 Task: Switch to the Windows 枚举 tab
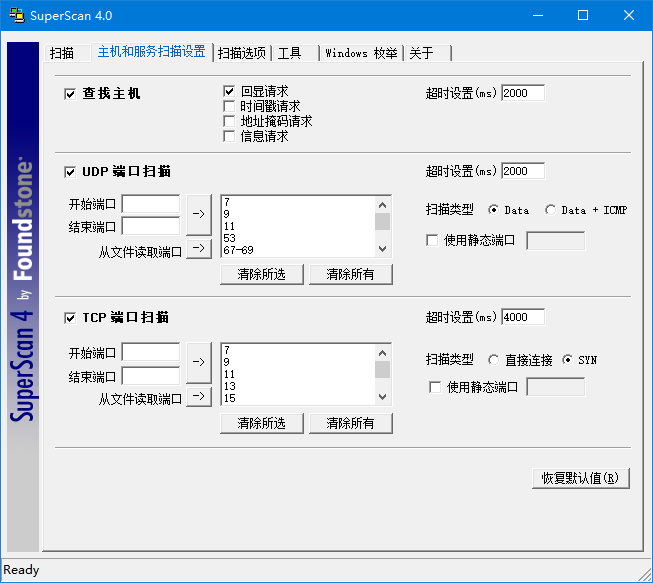(x=361, y=53)
